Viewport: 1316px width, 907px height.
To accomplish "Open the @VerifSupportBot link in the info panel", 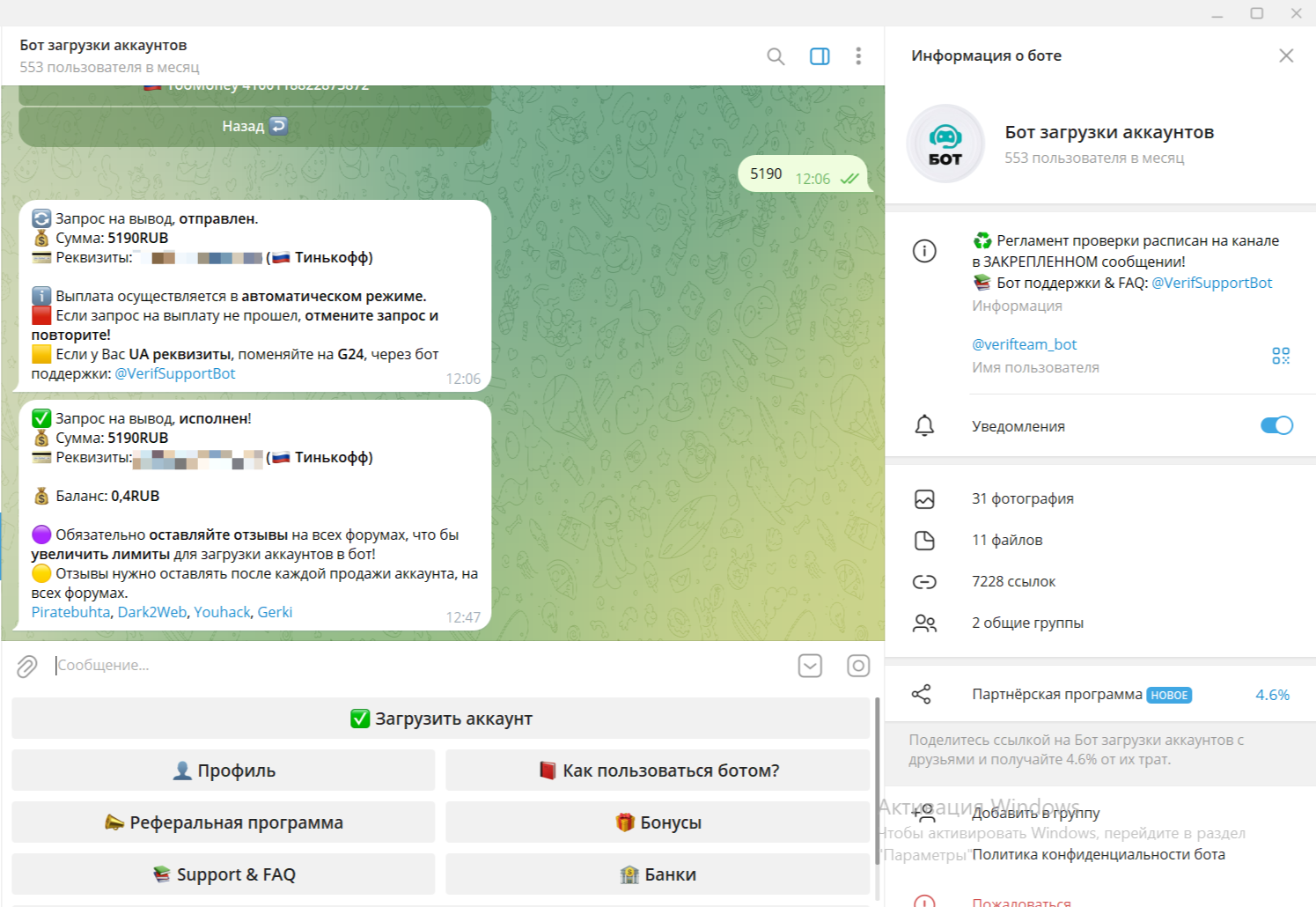I will (x=1211, y=283).
